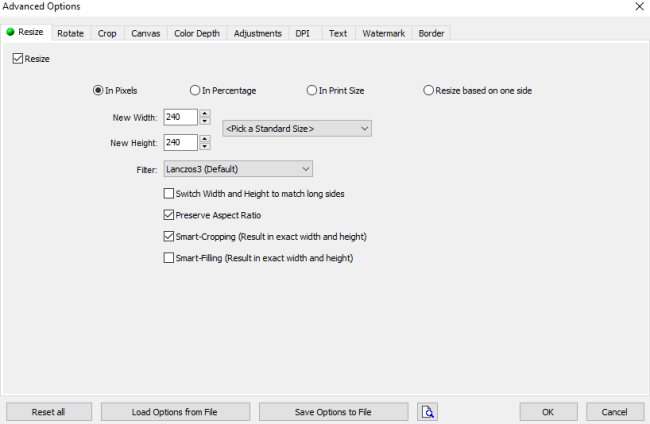Screen dimensions: 650x424
Task: Disable Preserve Aspect Ratio
Action: coord(169,215)
